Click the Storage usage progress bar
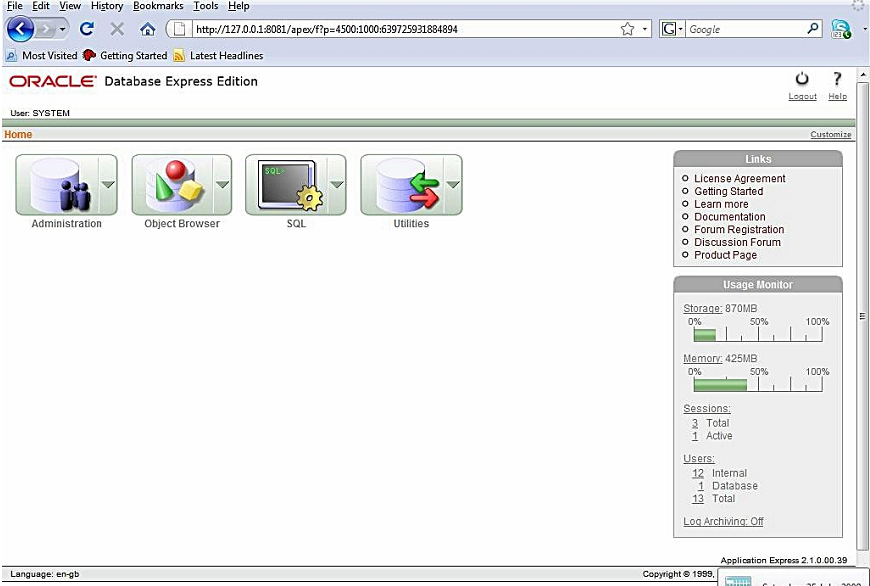870x586 pixels. [758, 335]
